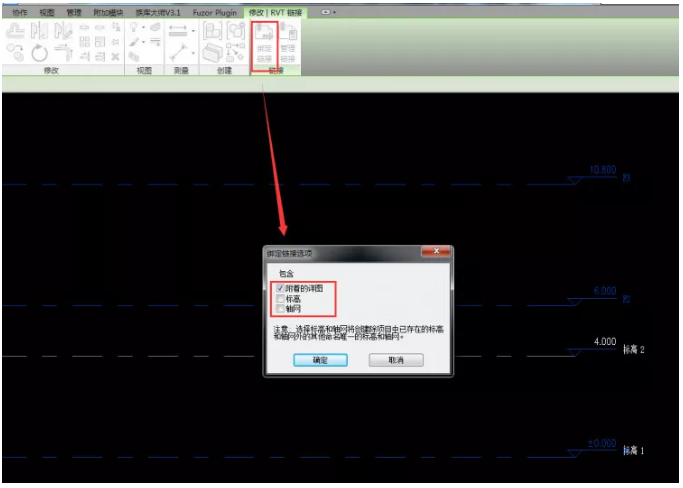Select the Mirror - Draw Axis tool
The width and height of the screenshot is (683, 488).
pos(63,31)
